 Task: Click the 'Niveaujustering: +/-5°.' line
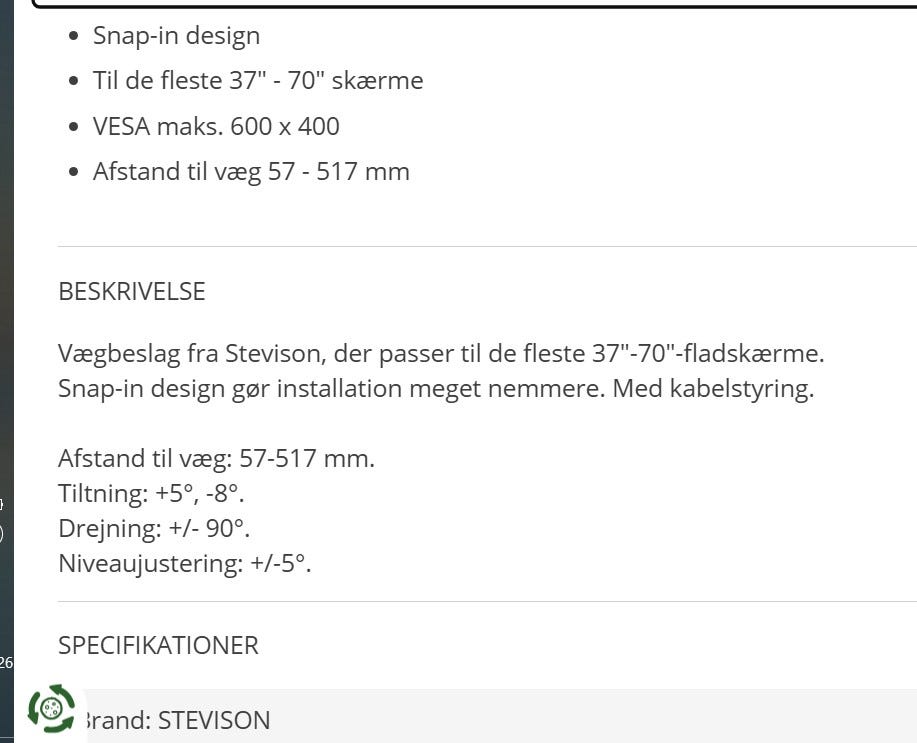point(185,563)
